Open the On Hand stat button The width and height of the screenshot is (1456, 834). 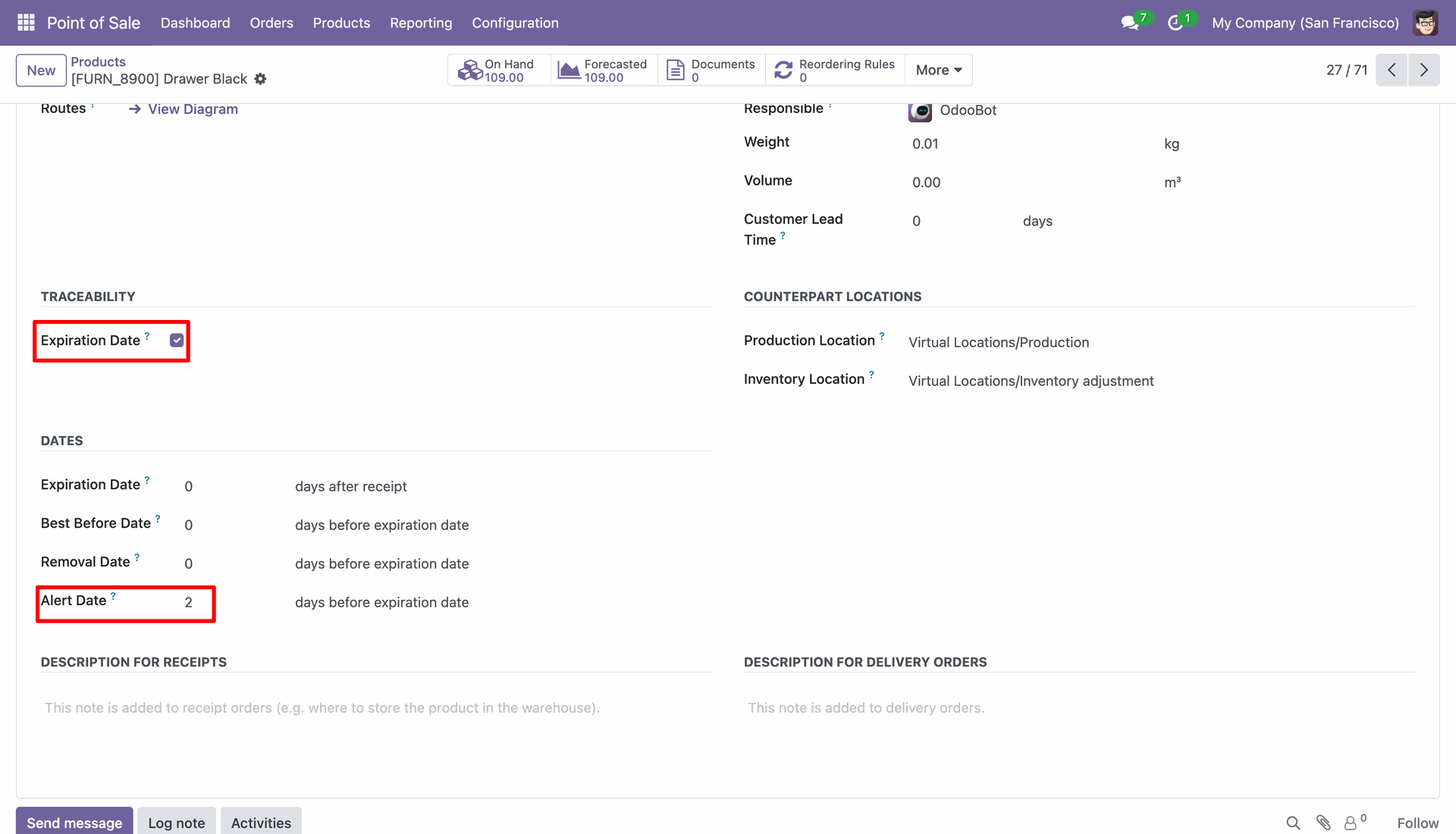(498, 70)
